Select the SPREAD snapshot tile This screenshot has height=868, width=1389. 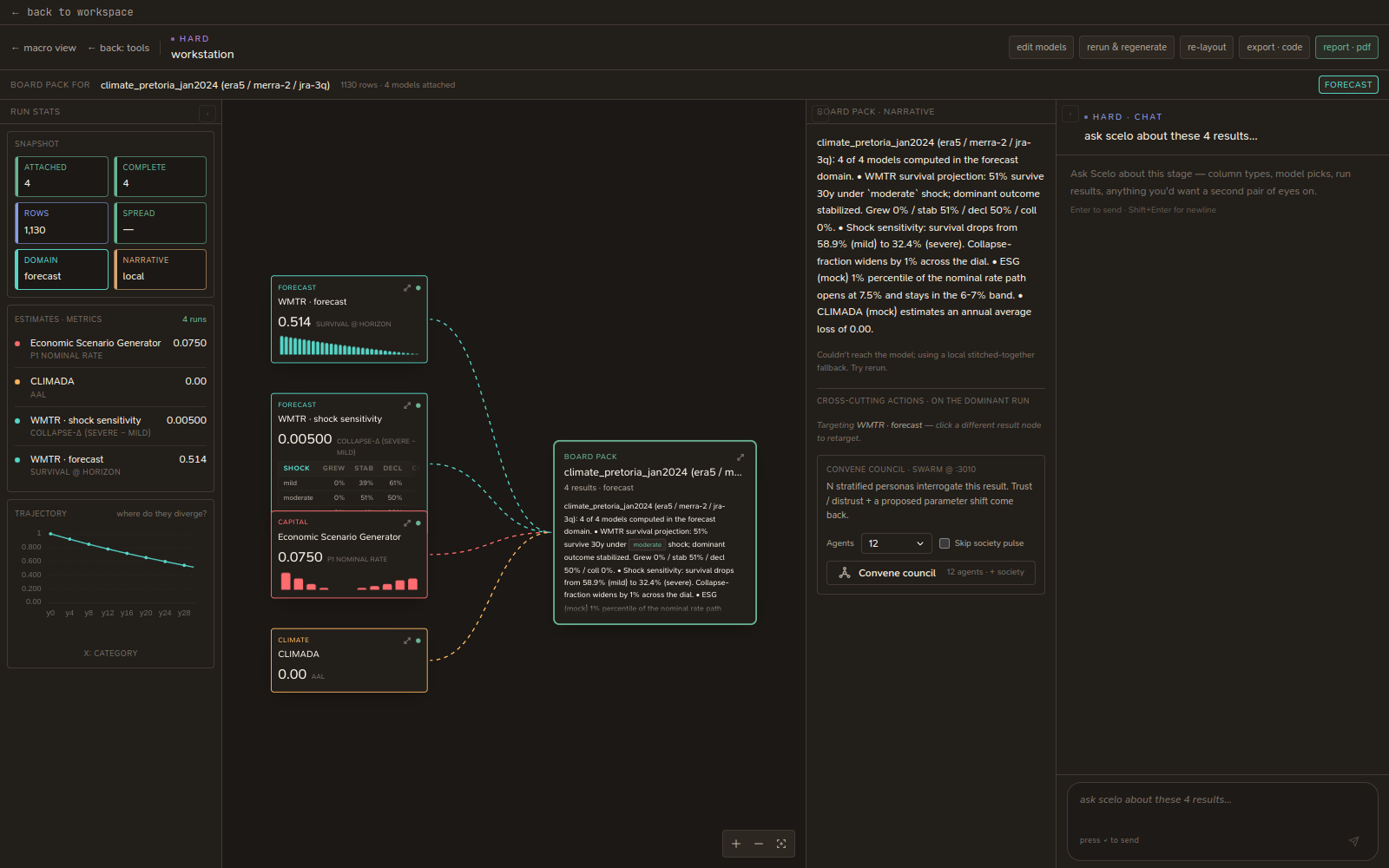tap(160, 223)
